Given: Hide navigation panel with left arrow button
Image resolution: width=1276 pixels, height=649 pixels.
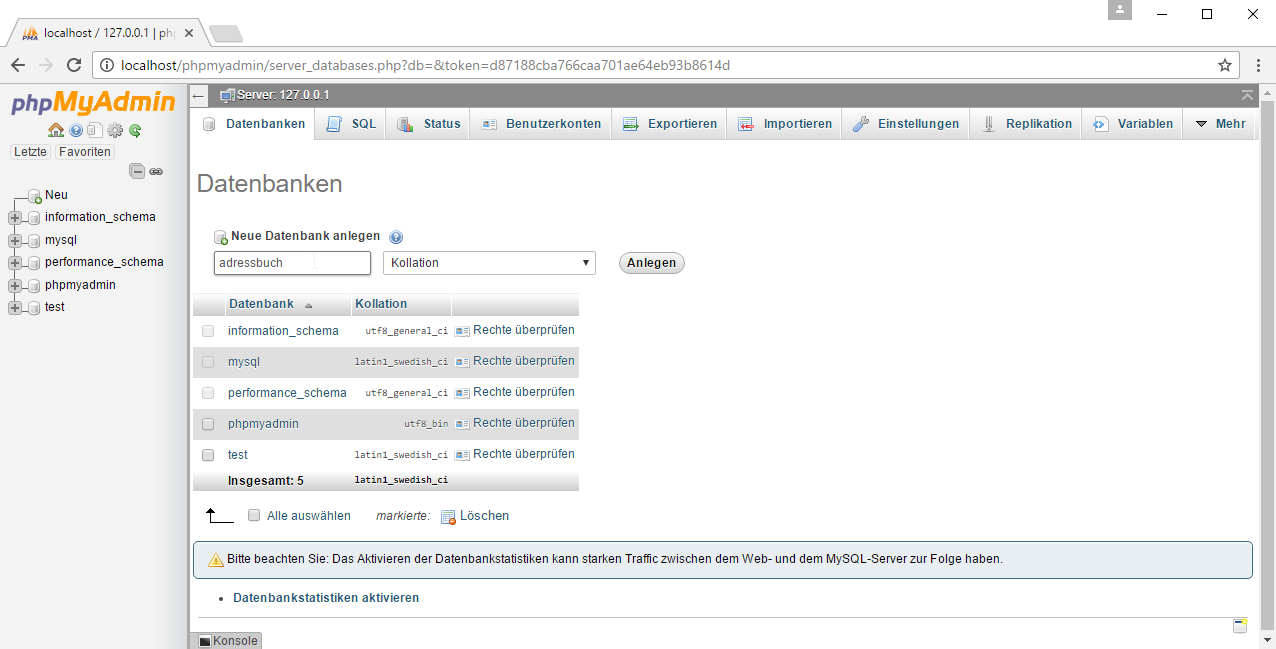Looking at the screenshot, I should coord(199,96).
